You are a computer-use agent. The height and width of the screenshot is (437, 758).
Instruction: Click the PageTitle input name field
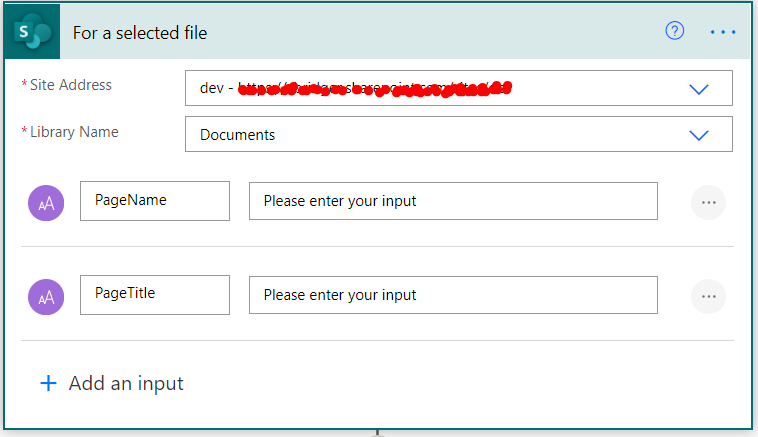pos(155,295)
